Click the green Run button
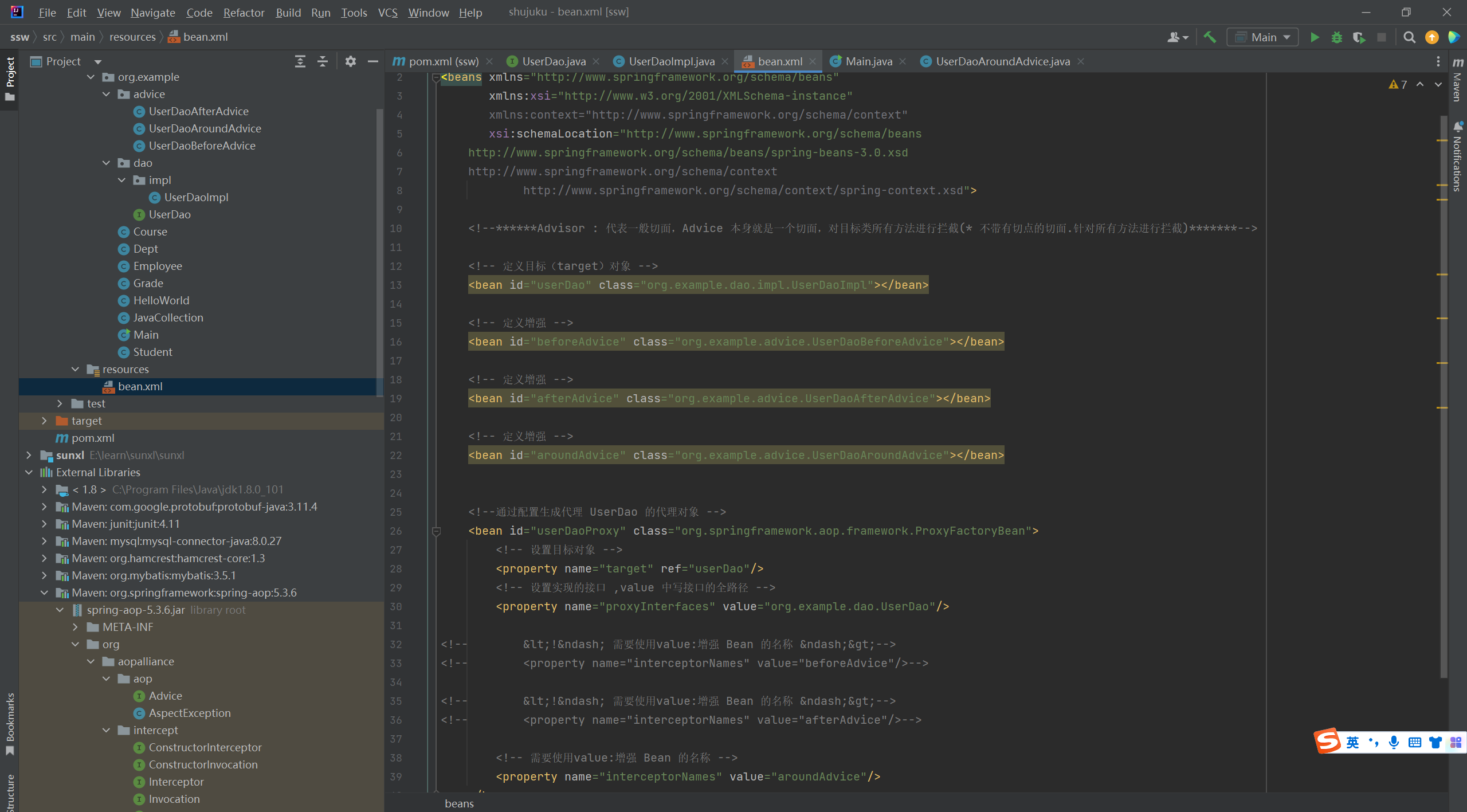 (x=1315, y=37)
